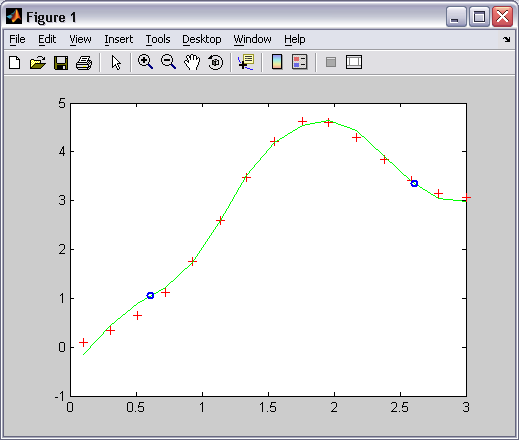Image resolution: width=519 pixels, height=440 pixels.
Task: Open file using the folder icon
Action: pos(38,62)
